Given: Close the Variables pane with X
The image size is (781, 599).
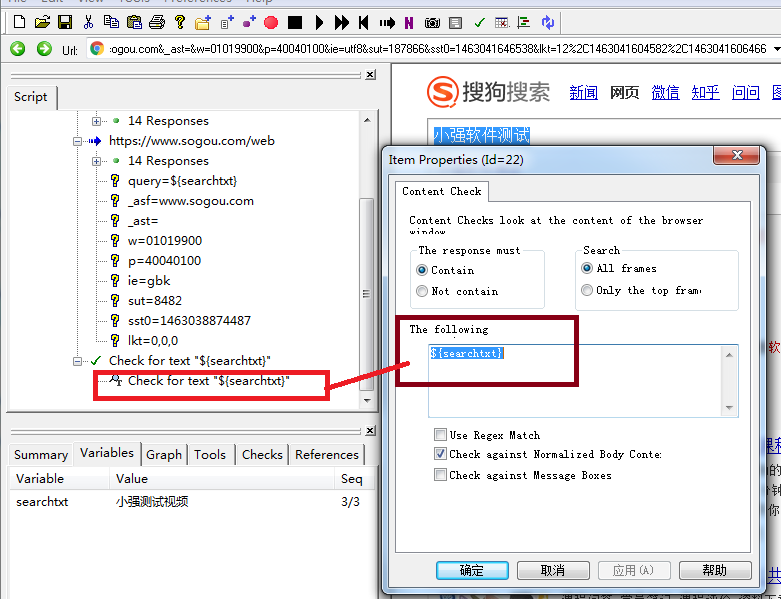Looking at the screenshot, I should click(370, 430).
